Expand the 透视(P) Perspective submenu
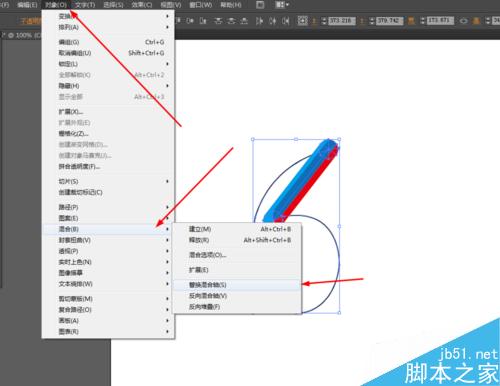This screenshot has width=500, height=386. tap(108, 251)
